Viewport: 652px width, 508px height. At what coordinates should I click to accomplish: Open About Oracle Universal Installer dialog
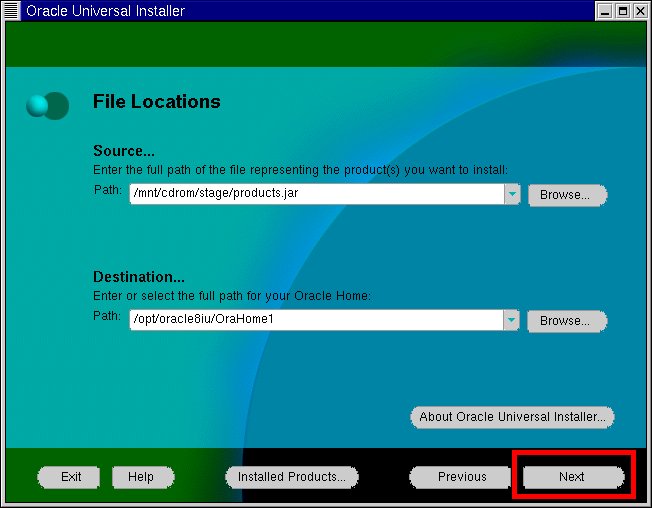(x=512, y=417)
